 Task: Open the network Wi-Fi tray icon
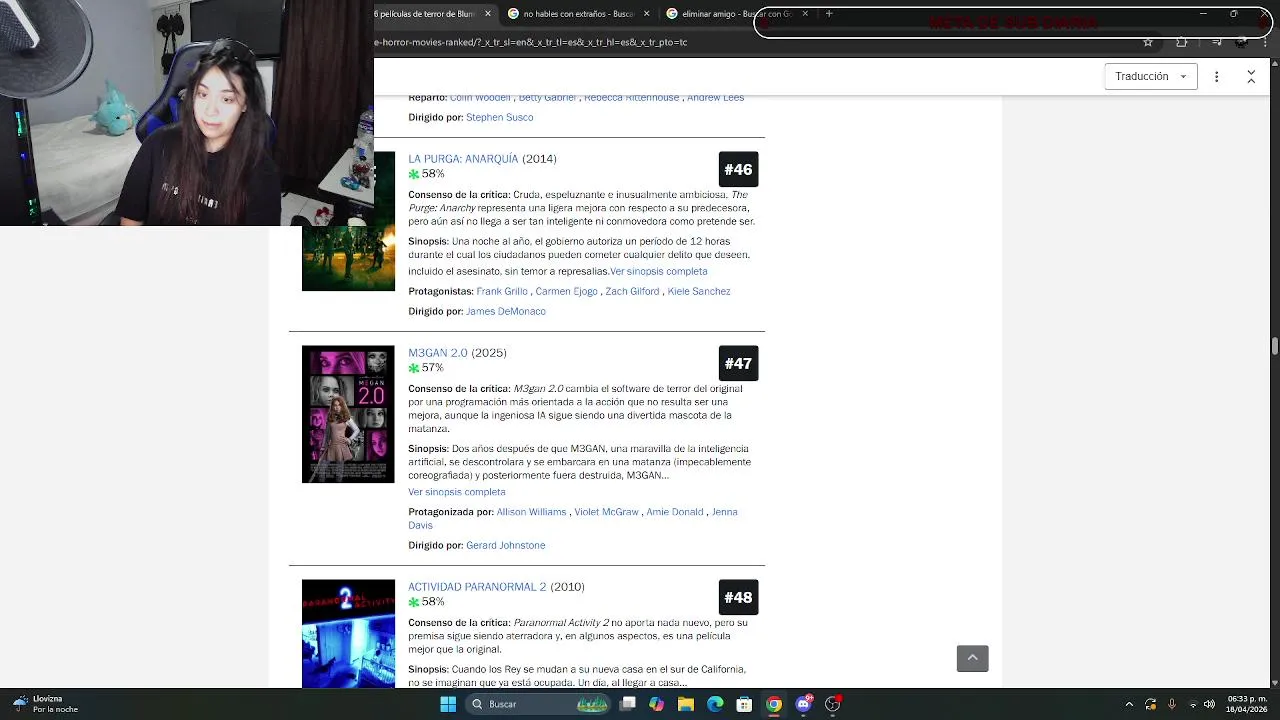click(1193, 704)
